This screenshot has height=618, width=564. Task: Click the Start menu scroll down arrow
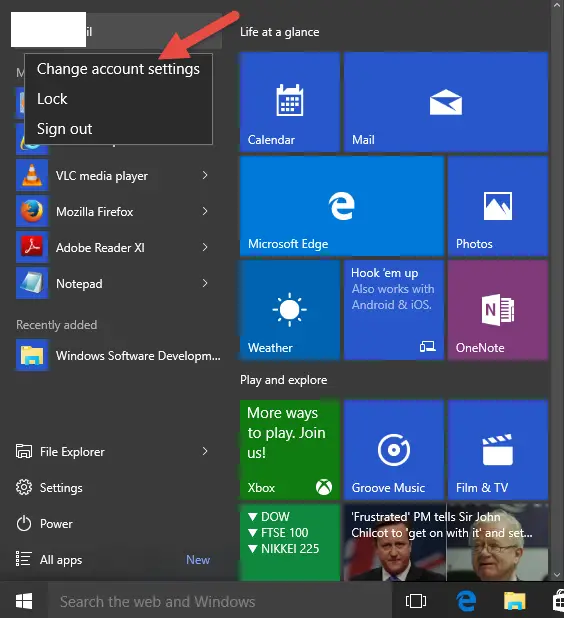click(x=557, y=575)
